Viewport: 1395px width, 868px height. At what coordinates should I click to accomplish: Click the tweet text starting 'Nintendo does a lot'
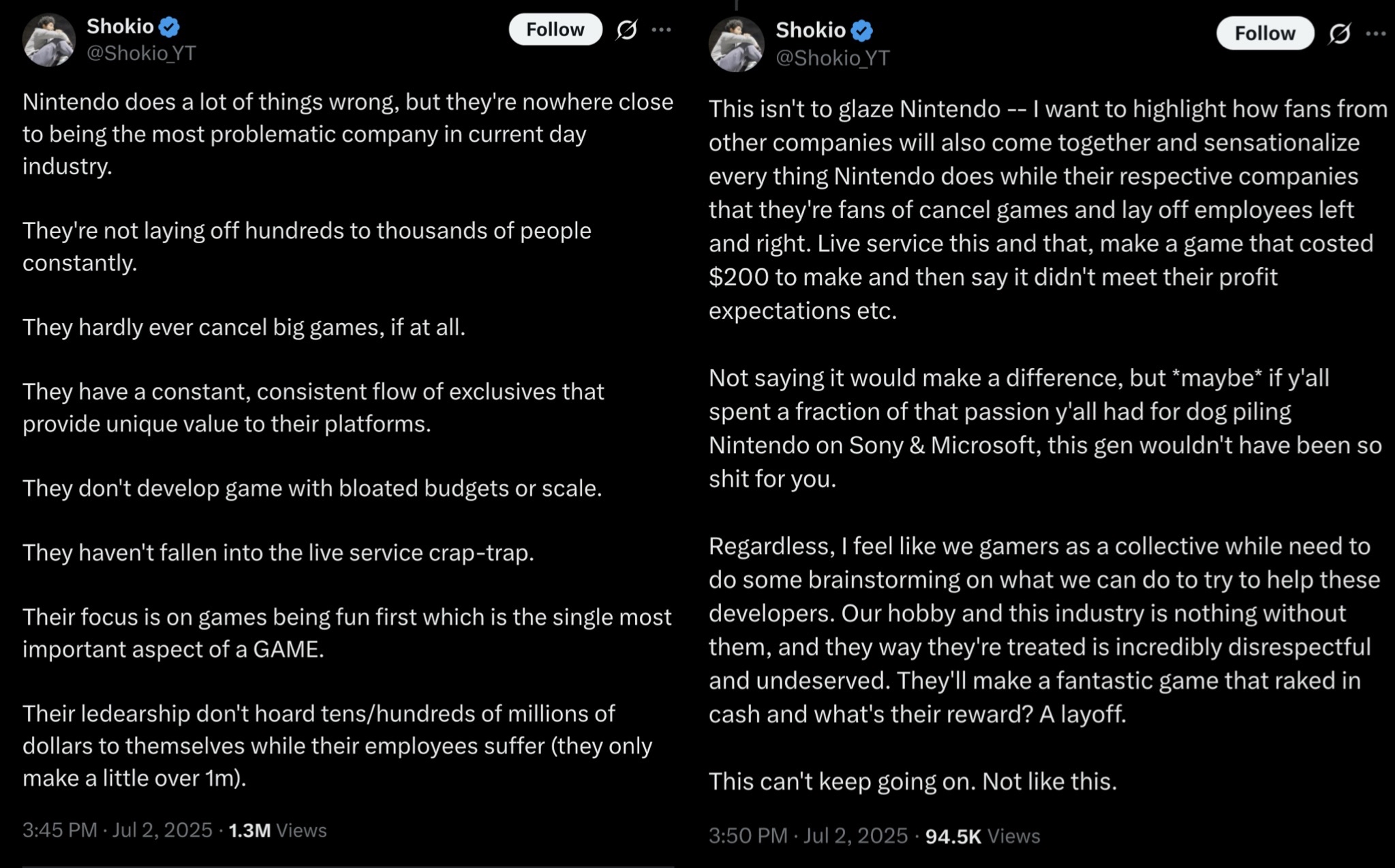348,134
